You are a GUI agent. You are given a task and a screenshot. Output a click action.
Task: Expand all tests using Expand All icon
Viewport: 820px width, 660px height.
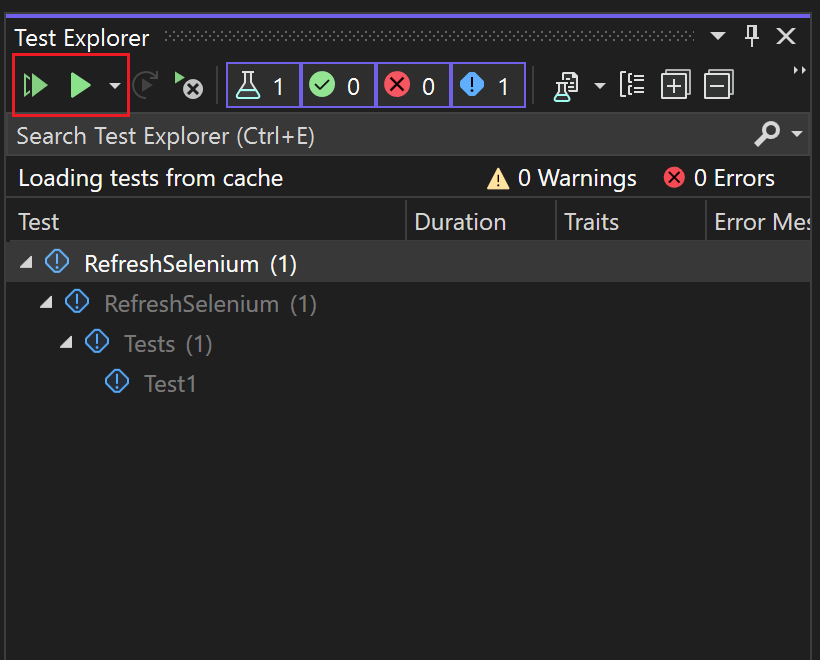(675, 85)
